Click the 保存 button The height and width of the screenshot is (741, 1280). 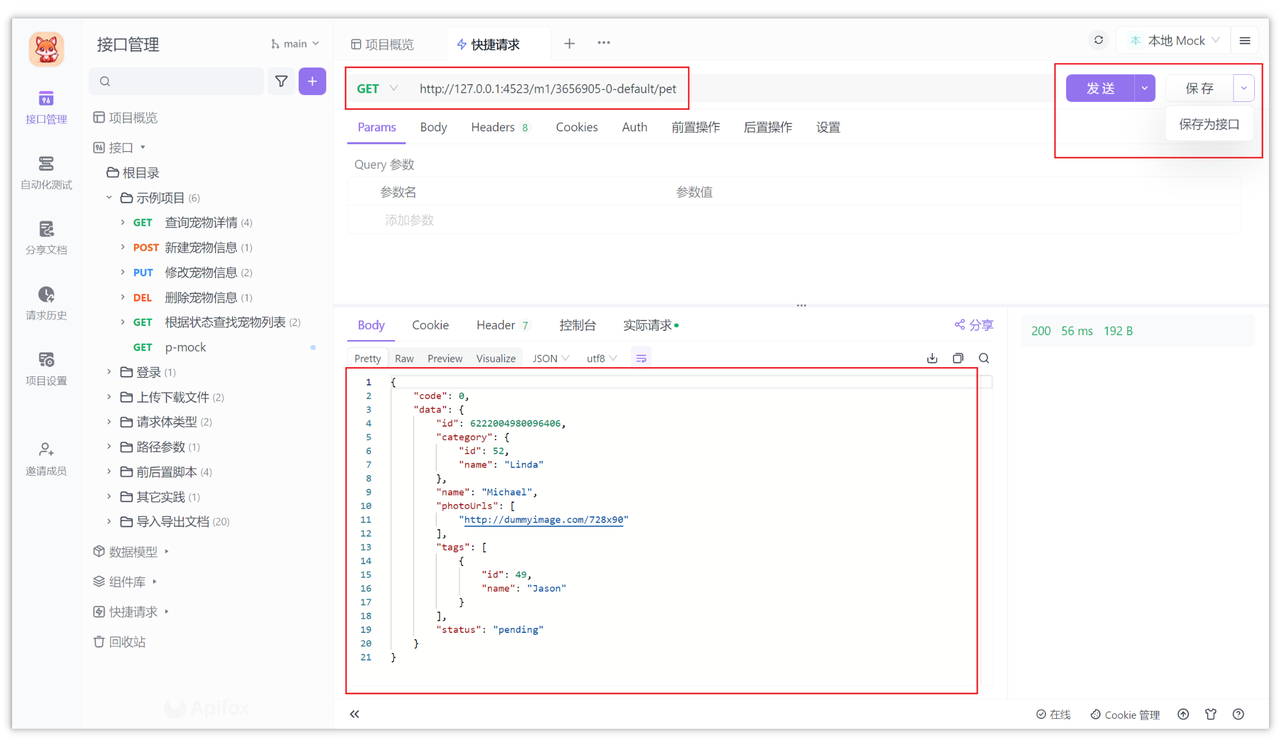(1199, 88)
